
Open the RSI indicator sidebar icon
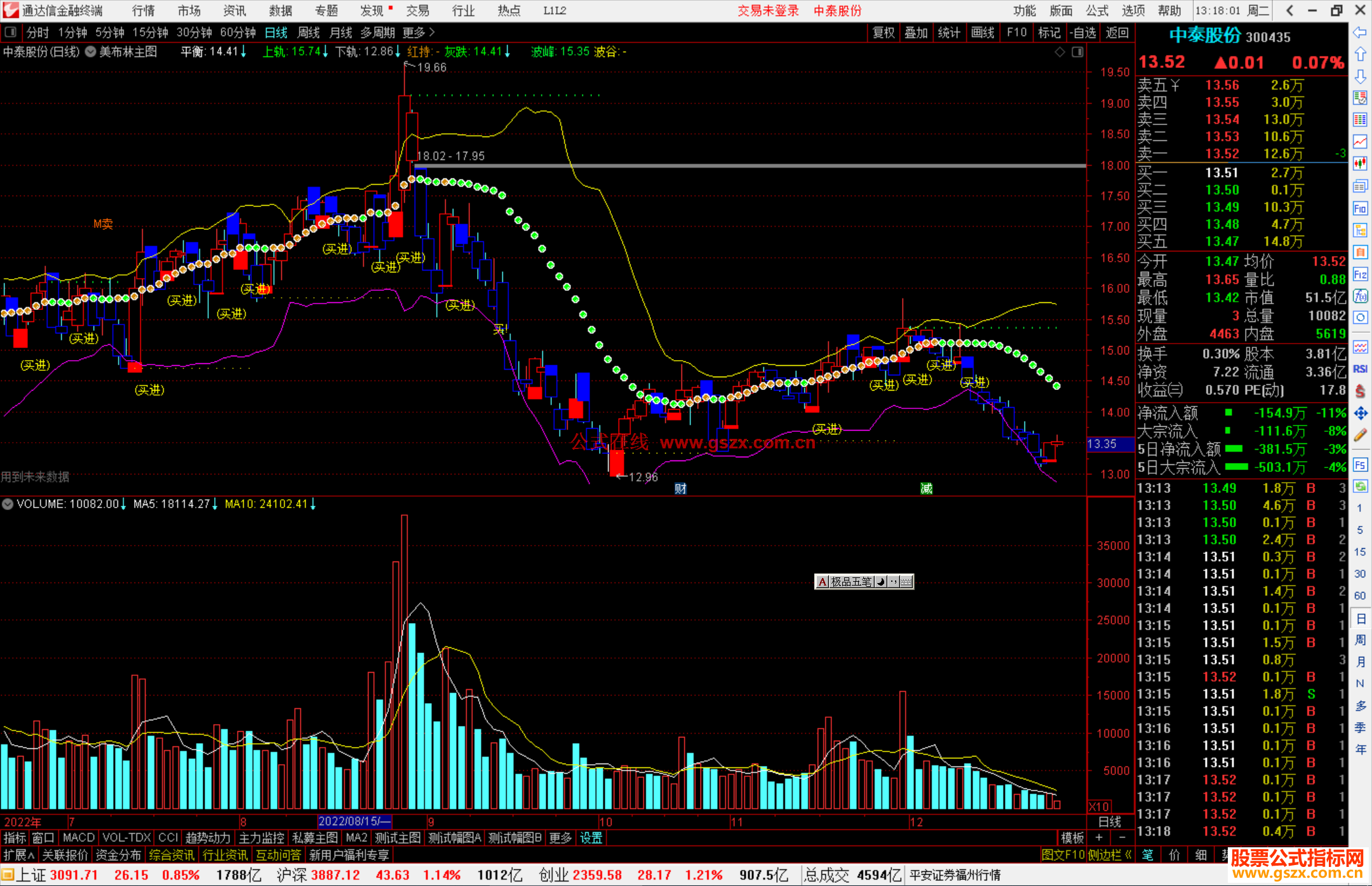tap(1360, 369)
